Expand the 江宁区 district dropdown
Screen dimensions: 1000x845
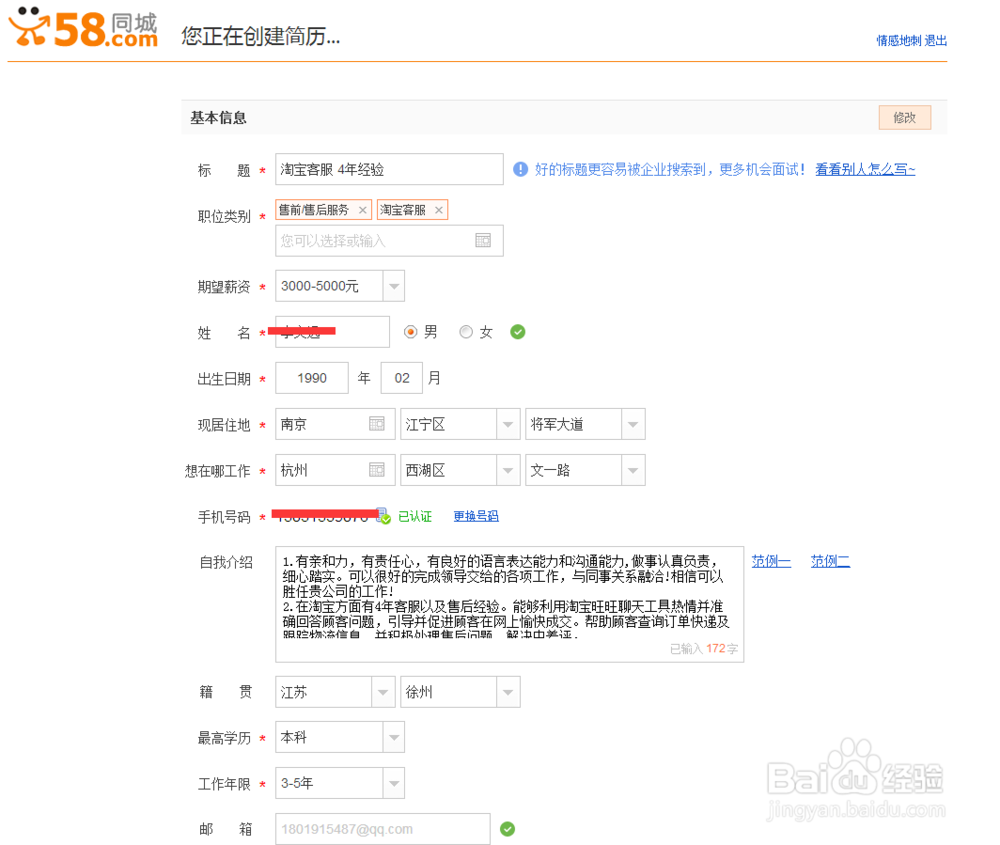click(x=508, y=423)
